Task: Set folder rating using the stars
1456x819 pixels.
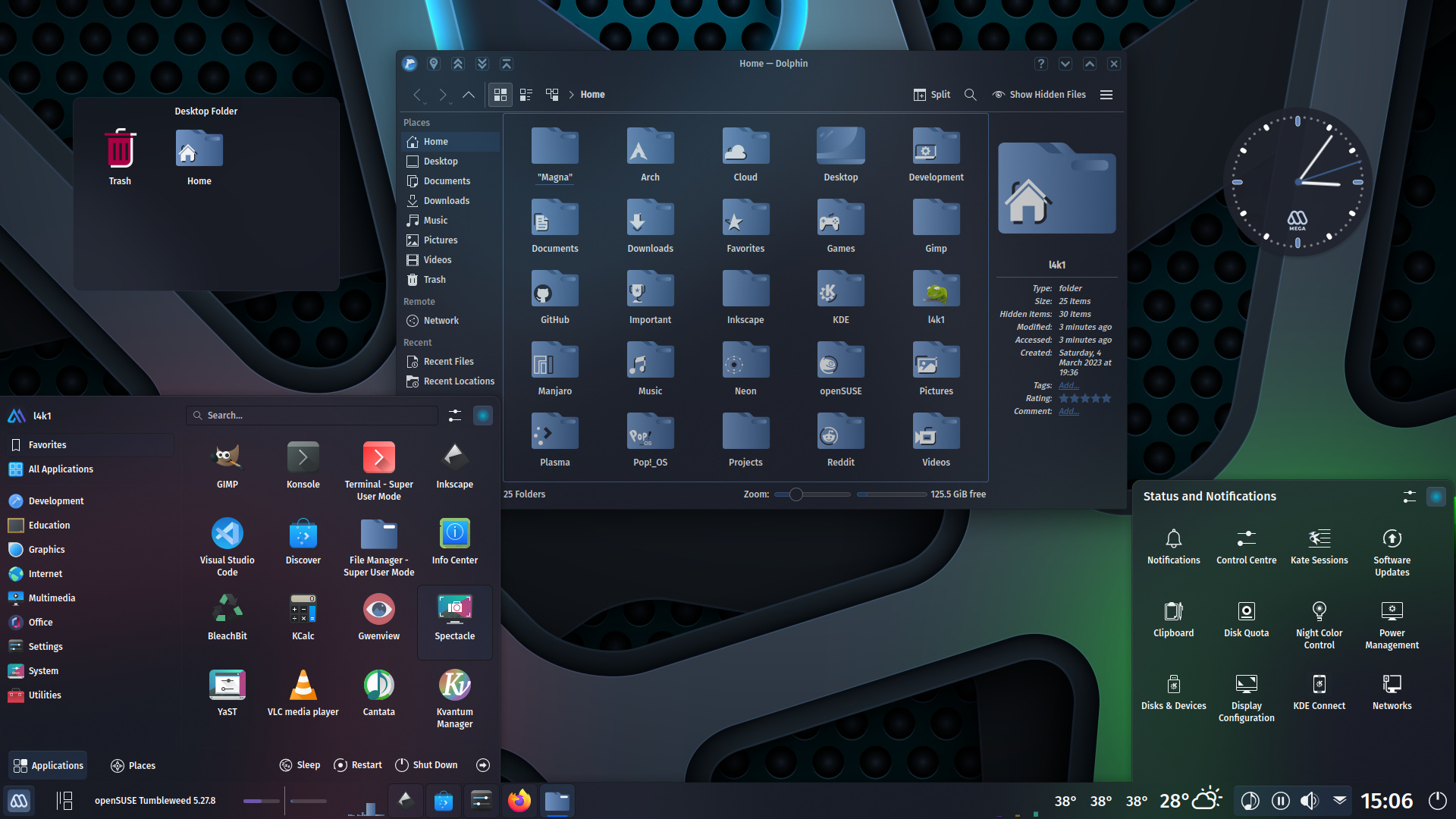Action: (x=1085, y=398)
